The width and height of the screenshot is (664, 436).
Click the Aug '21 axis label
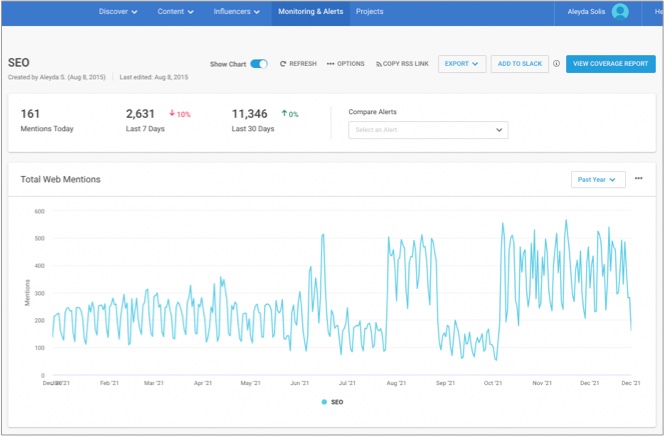click(x=396, y=383)
